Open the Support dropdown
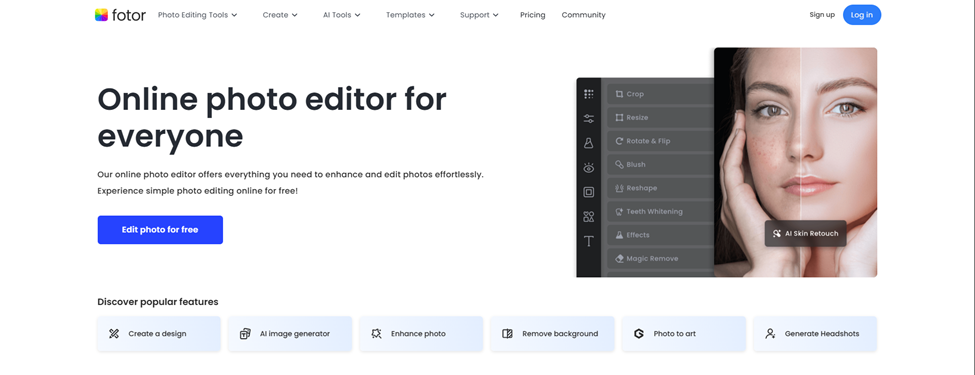 point(479,15)
